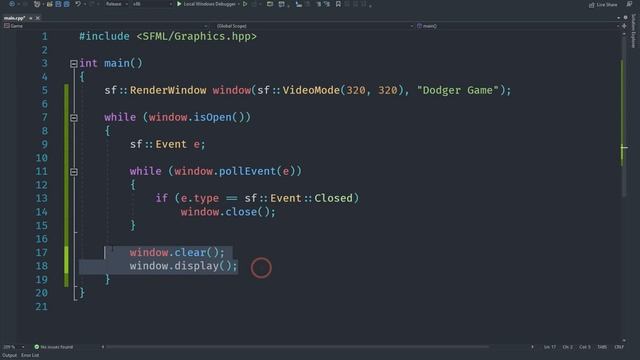Open the Error List tab
Image resolution: width=640 pixels, height=360 pixels.
pyautogui.click(x=30, y=356)
